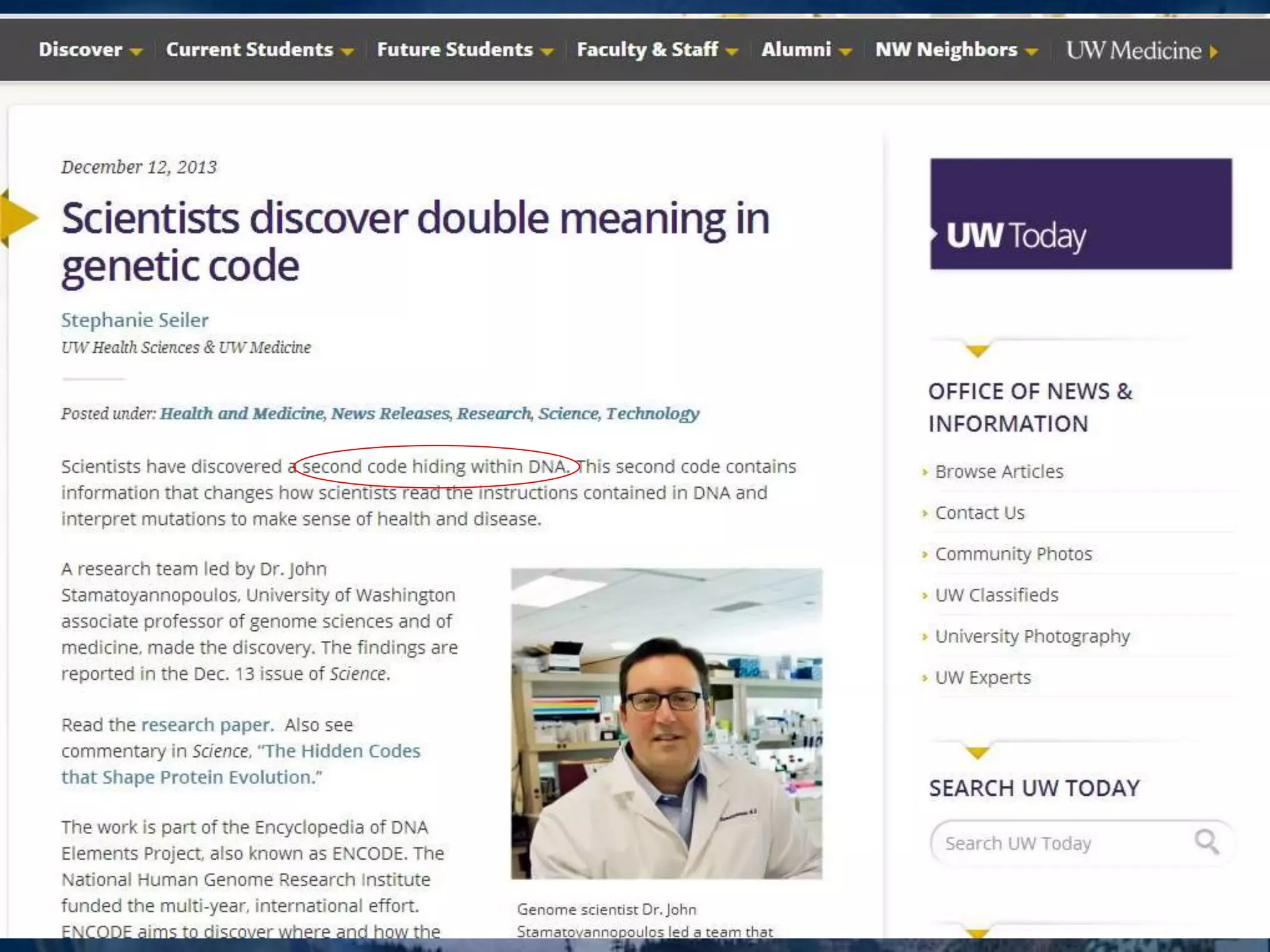Open the Community Photos sidebar link

pos(1013,554)
